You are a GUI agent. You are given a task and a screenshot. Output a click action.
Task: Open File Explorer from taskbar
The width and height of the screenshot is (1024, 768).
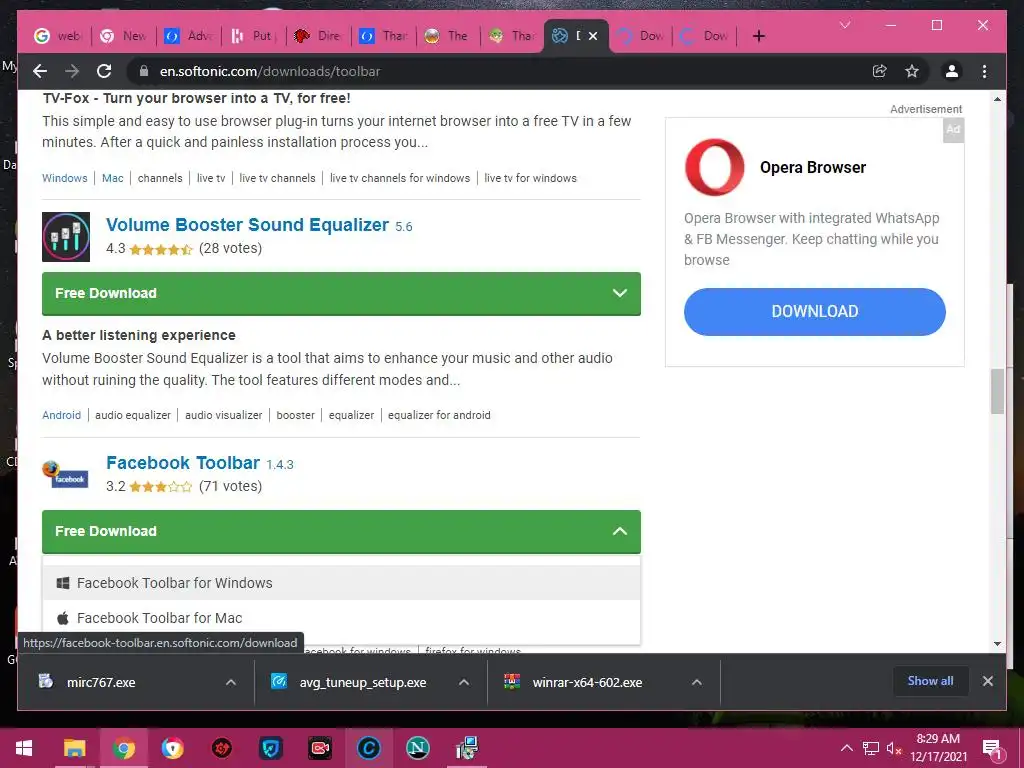point(74,748)
